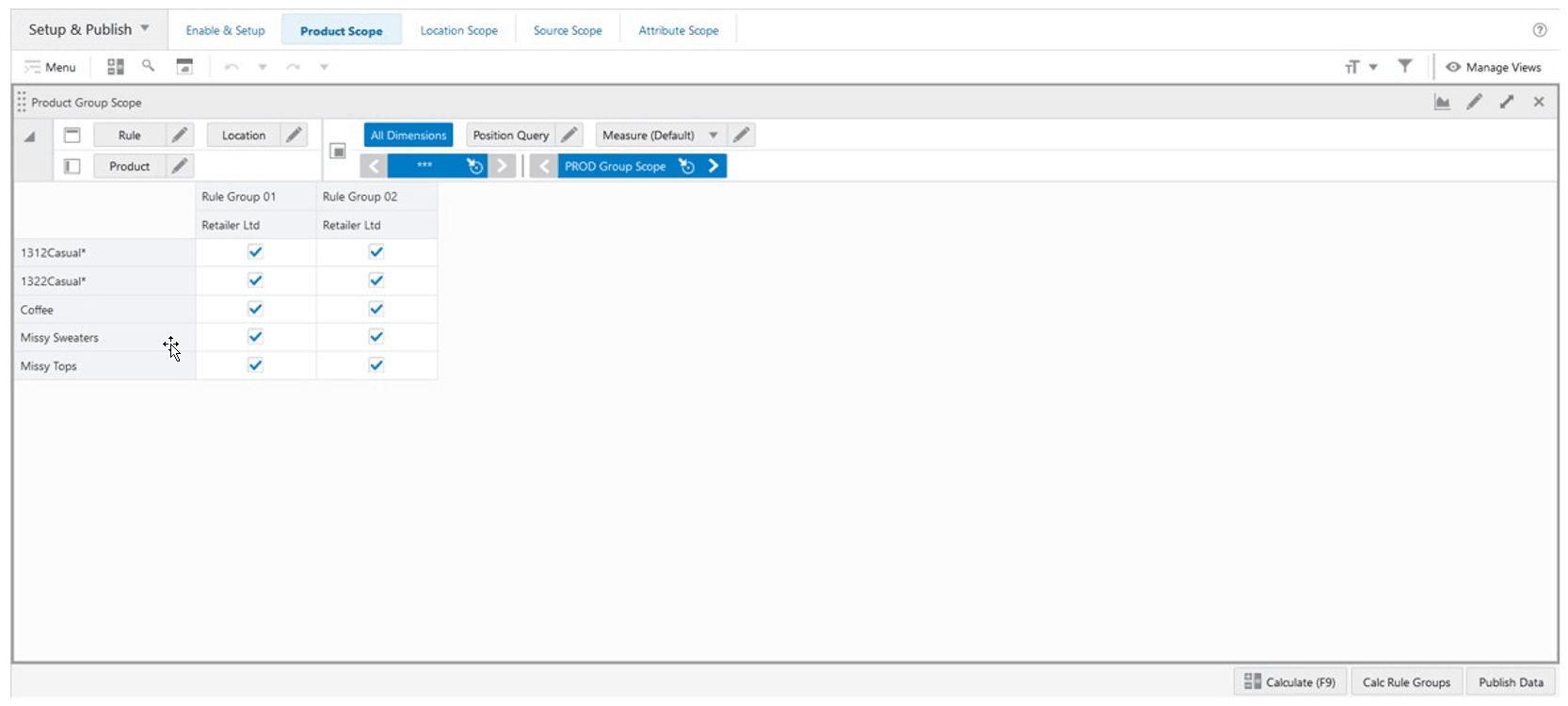The image size is (1568, 706).
Task: Switch to Attribute Scope tab
Action: pyautogui.click(x=679, y=30)
